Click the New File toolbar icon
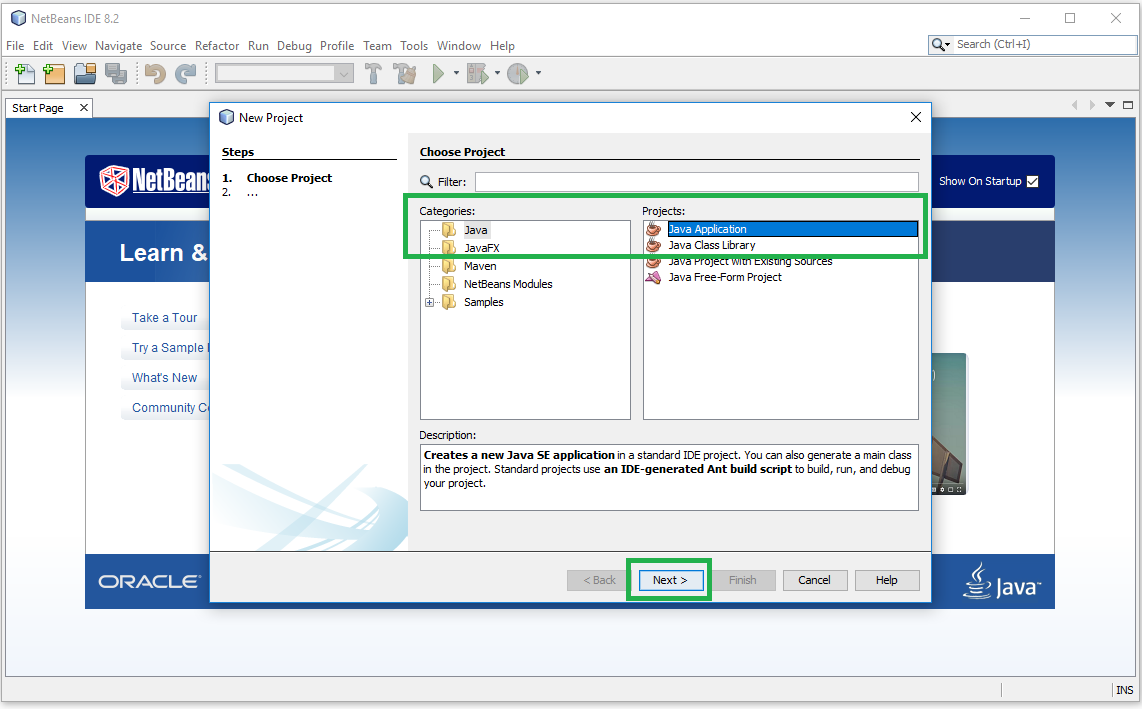The width and height of the screenshot is (1142, 709). pyautogui.click(x=24, y=74)
